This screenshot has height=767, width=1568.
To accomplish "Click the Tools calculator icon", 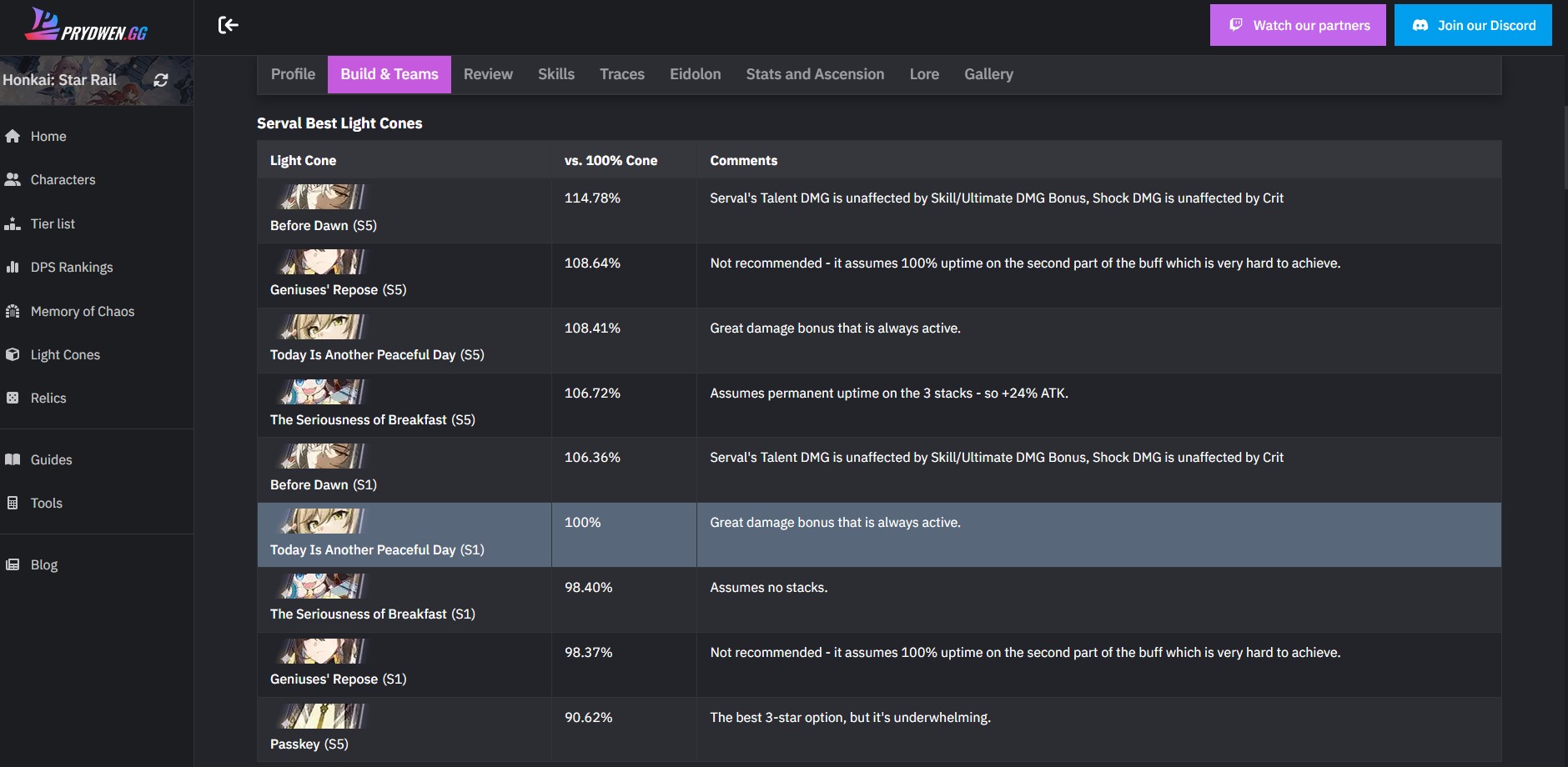I will (x=13, y=503).
